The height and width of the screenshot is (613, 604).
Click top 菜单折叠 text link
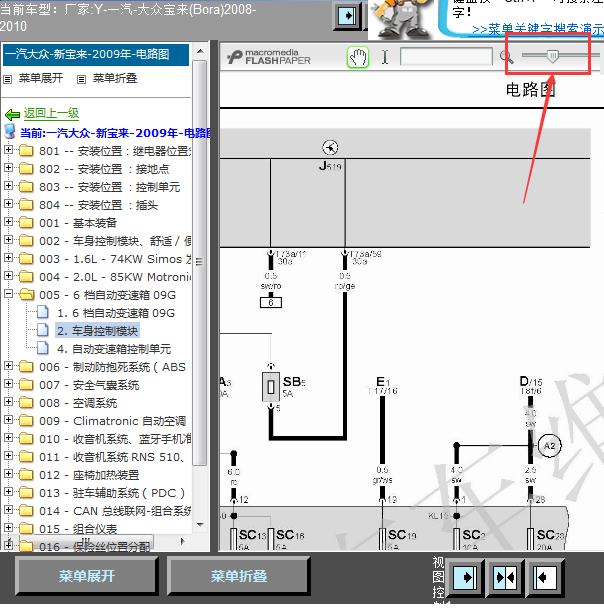pos(115,78)
